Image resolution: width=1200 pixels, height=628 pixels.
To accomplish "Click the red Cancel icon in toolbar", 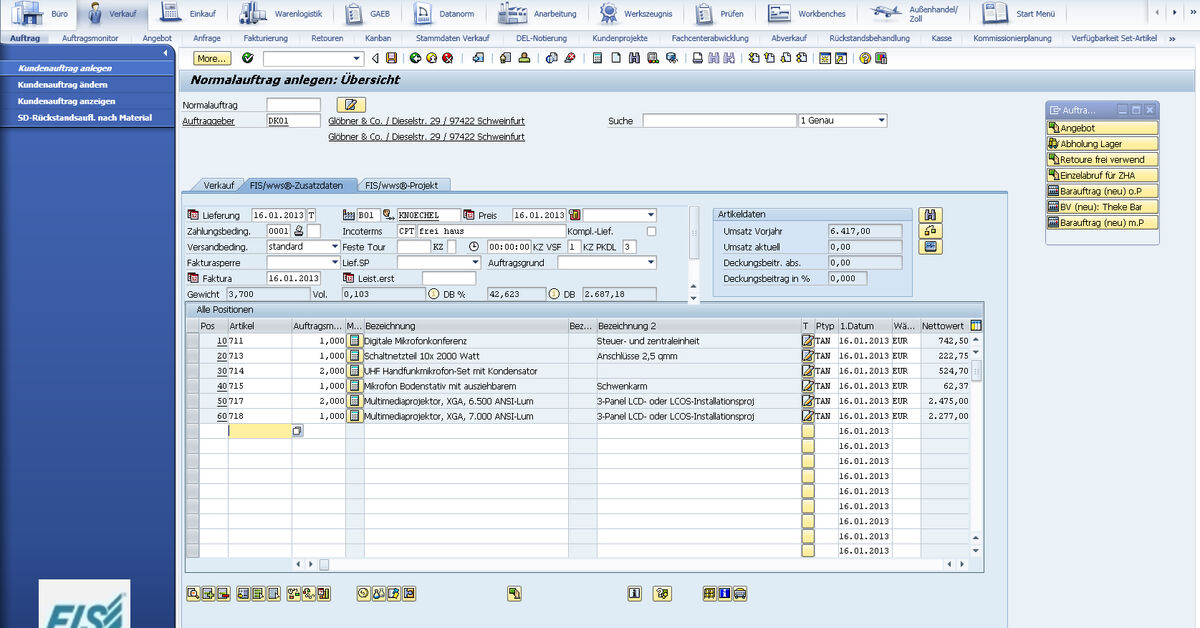I will (x=447, y=58).
